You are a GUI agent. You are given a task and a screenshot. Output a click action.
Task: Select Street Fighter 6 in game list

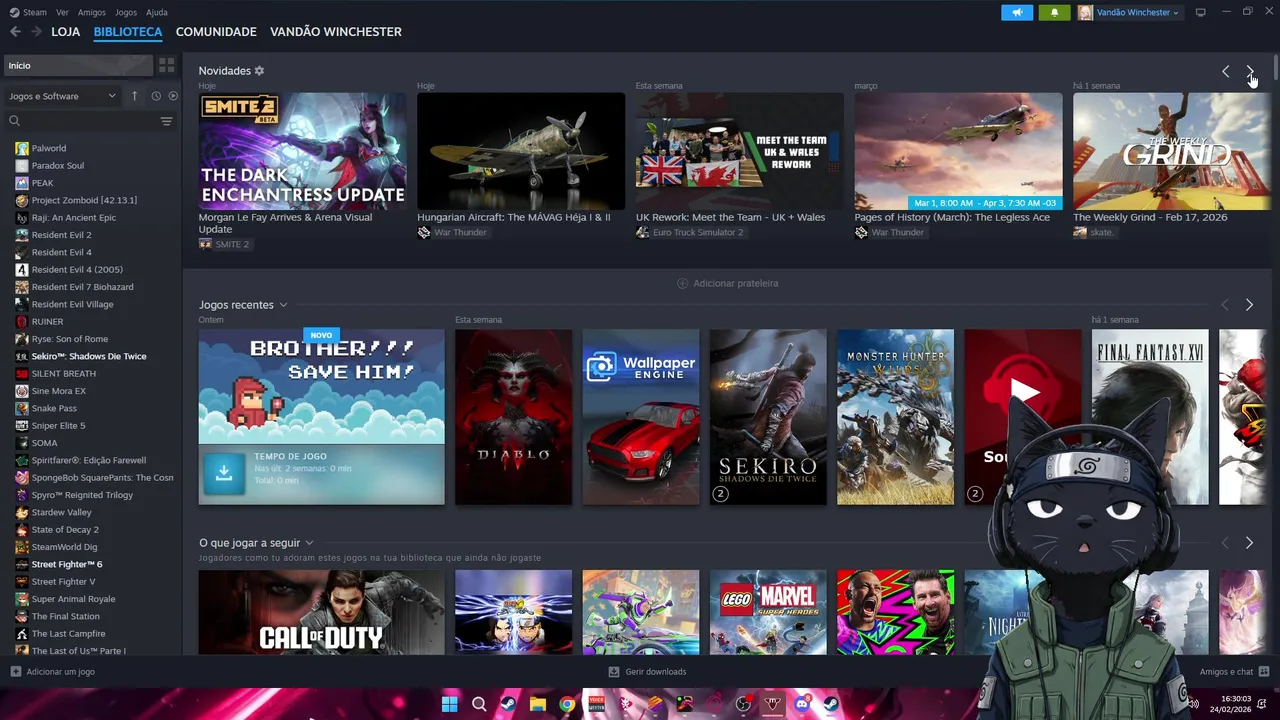(x=66, y=564)
